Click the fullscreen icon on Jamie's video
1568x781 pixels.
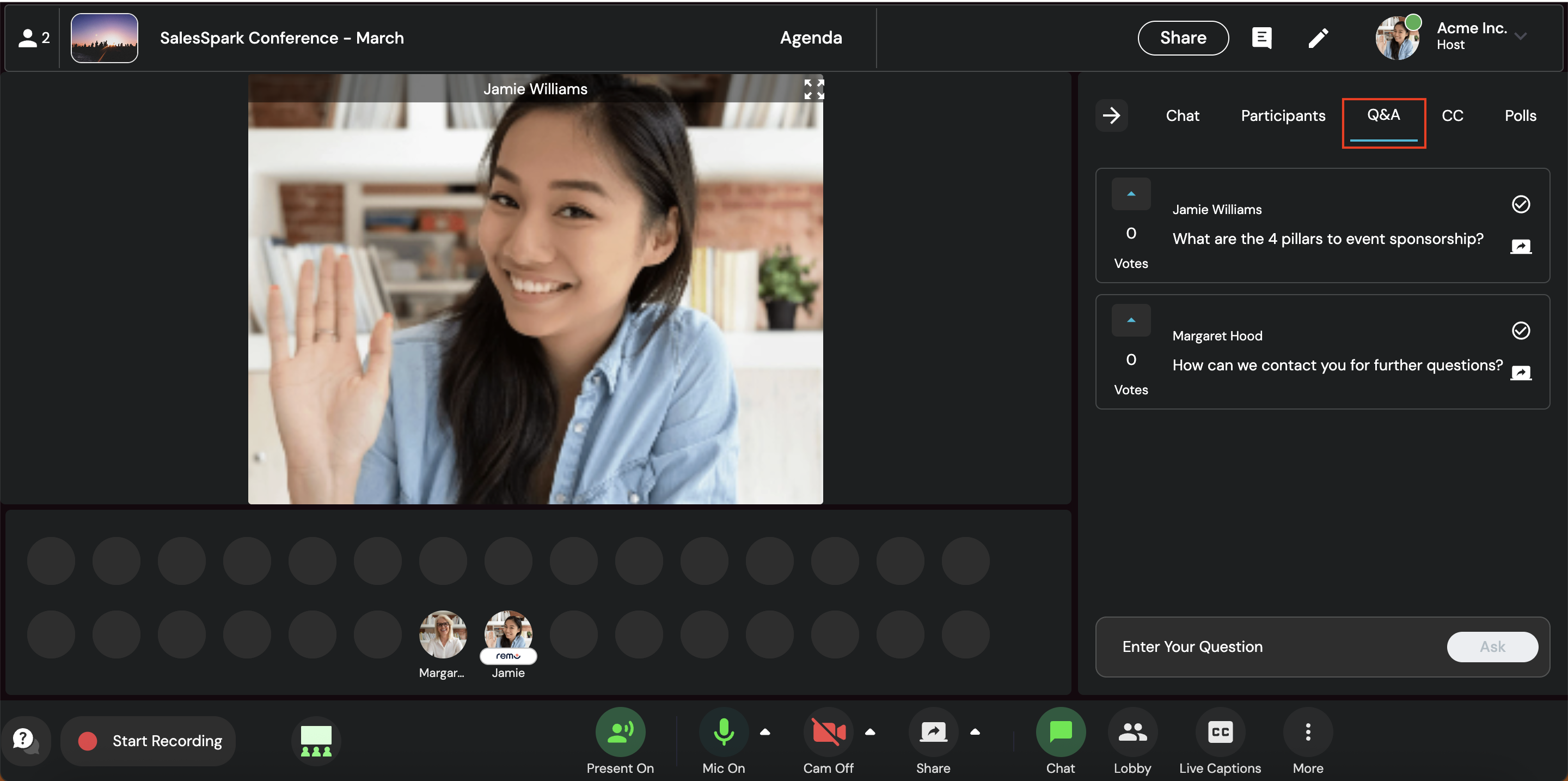coord(813,89)
